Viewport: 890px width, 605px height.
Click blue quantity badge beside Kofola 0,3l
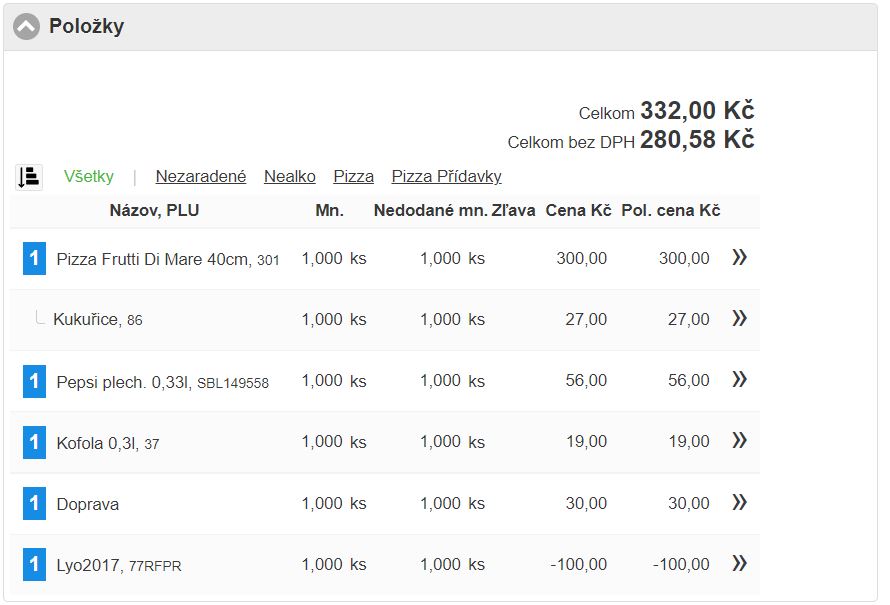34,442
